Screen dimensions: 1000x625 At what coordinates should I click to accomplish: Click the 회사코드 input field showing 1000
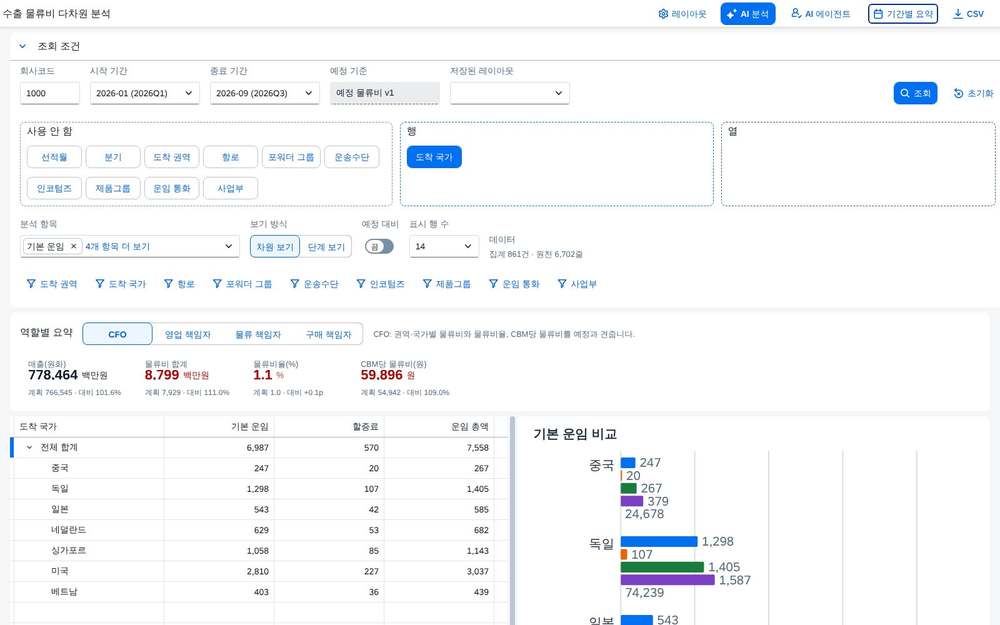coord(50,93)
